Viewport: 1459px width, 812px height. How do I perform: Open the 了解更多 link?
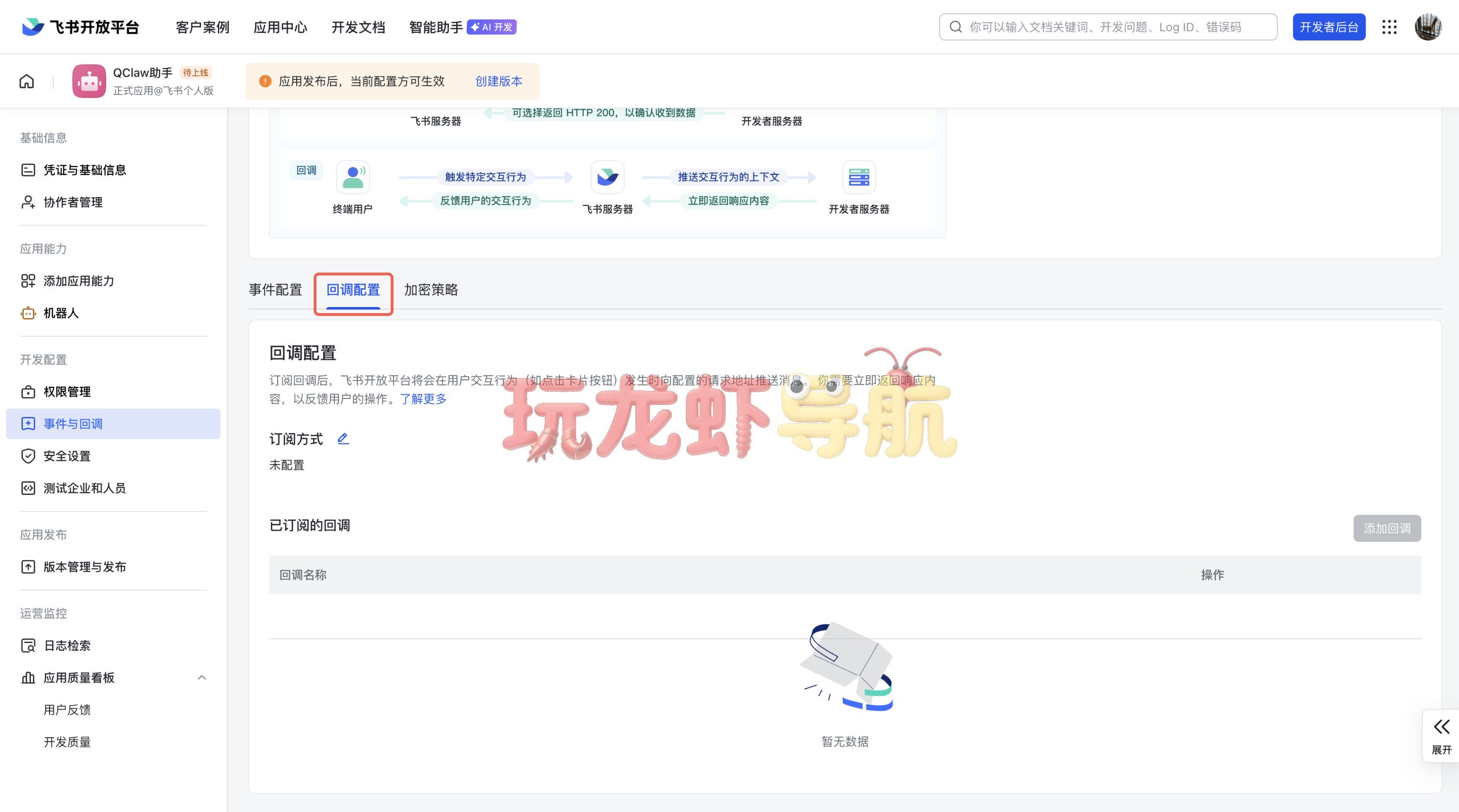(423, 399)
